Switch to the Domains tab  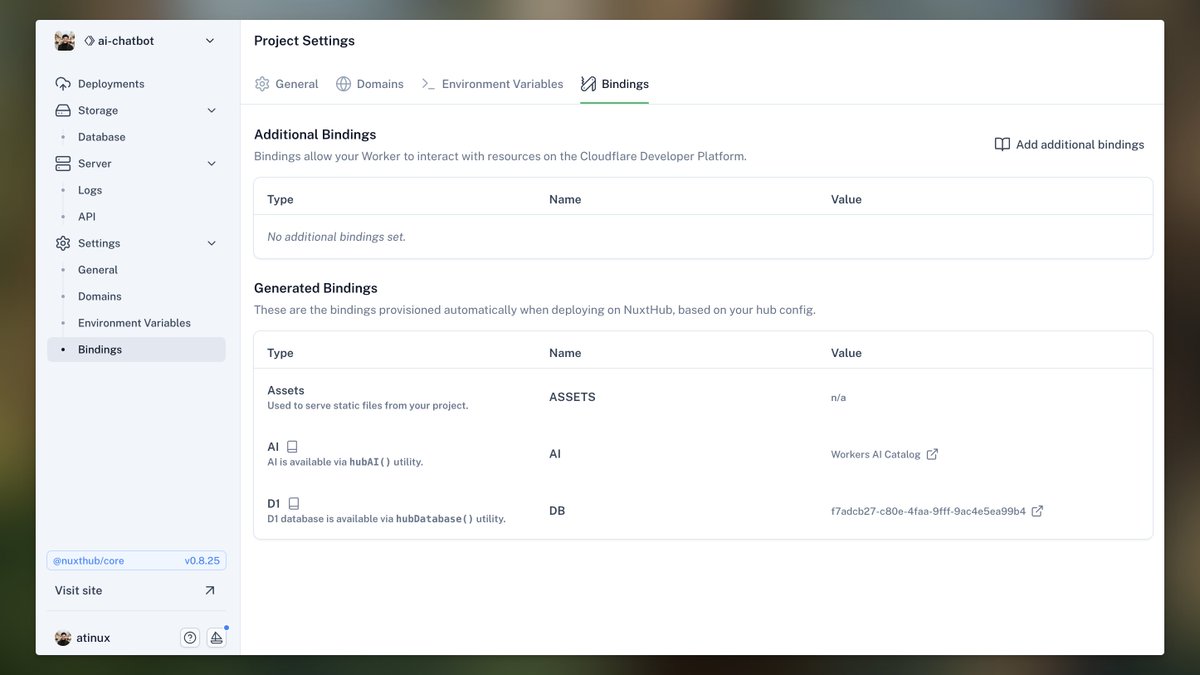[369, 84]
